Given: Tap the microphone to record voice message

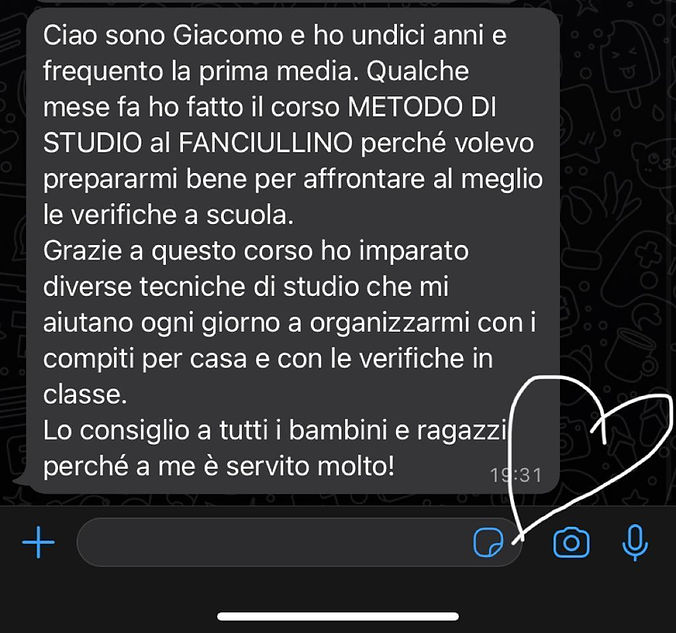Looking at the screenshot, I should click(635, 543).
